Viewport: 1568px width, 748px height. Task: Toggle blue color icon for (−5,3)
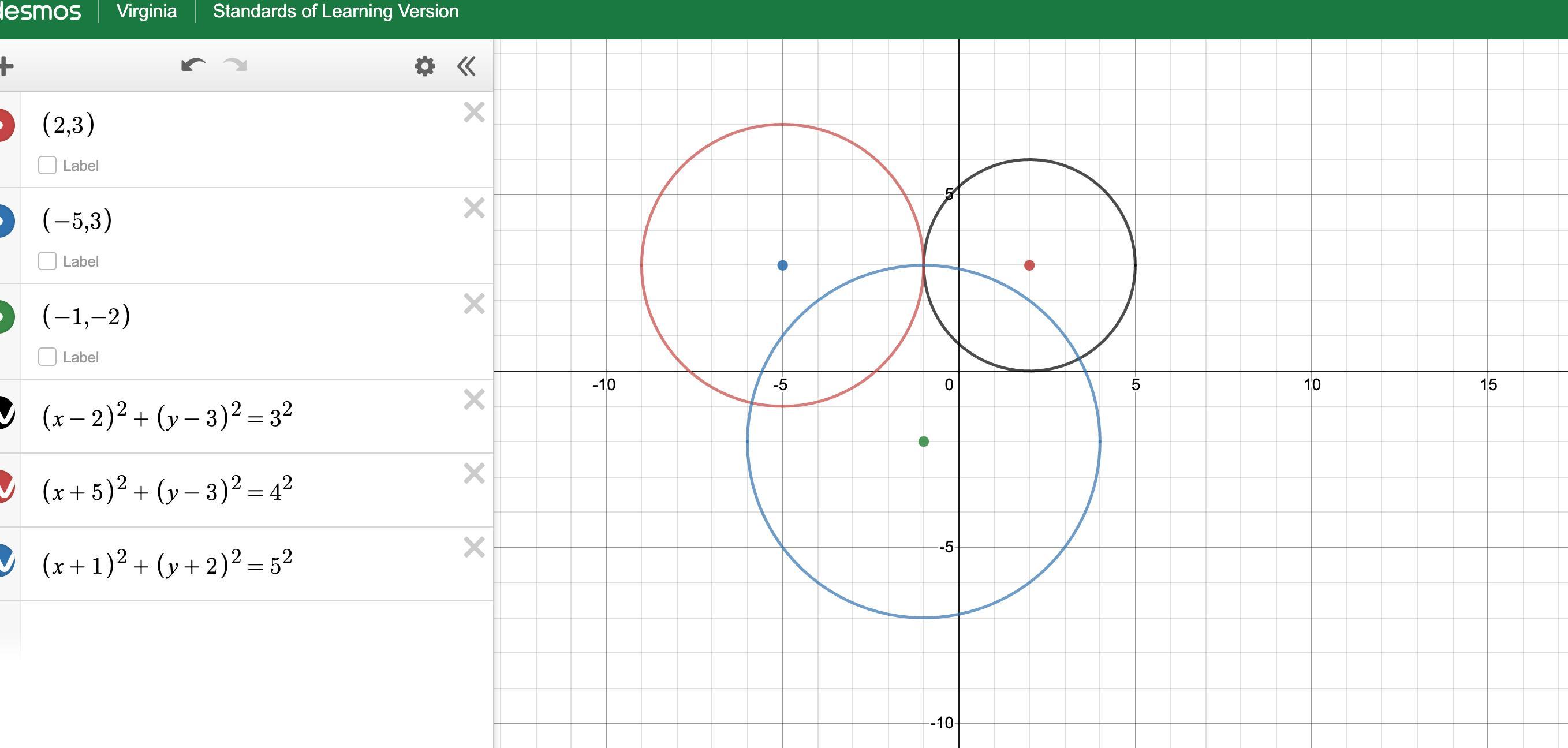click(5, 221)
